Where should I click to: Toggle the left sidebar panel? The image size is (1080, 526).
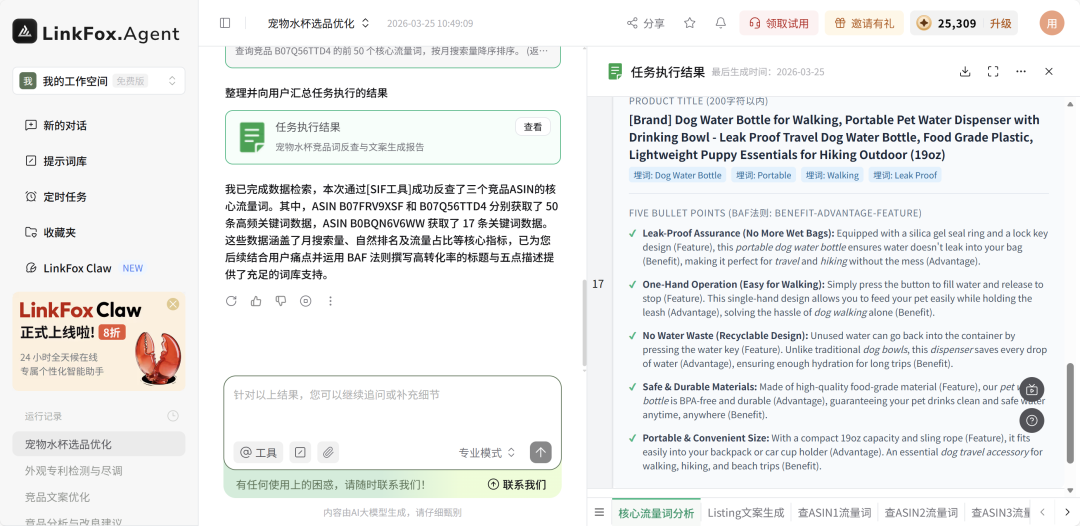coord(225,23)
